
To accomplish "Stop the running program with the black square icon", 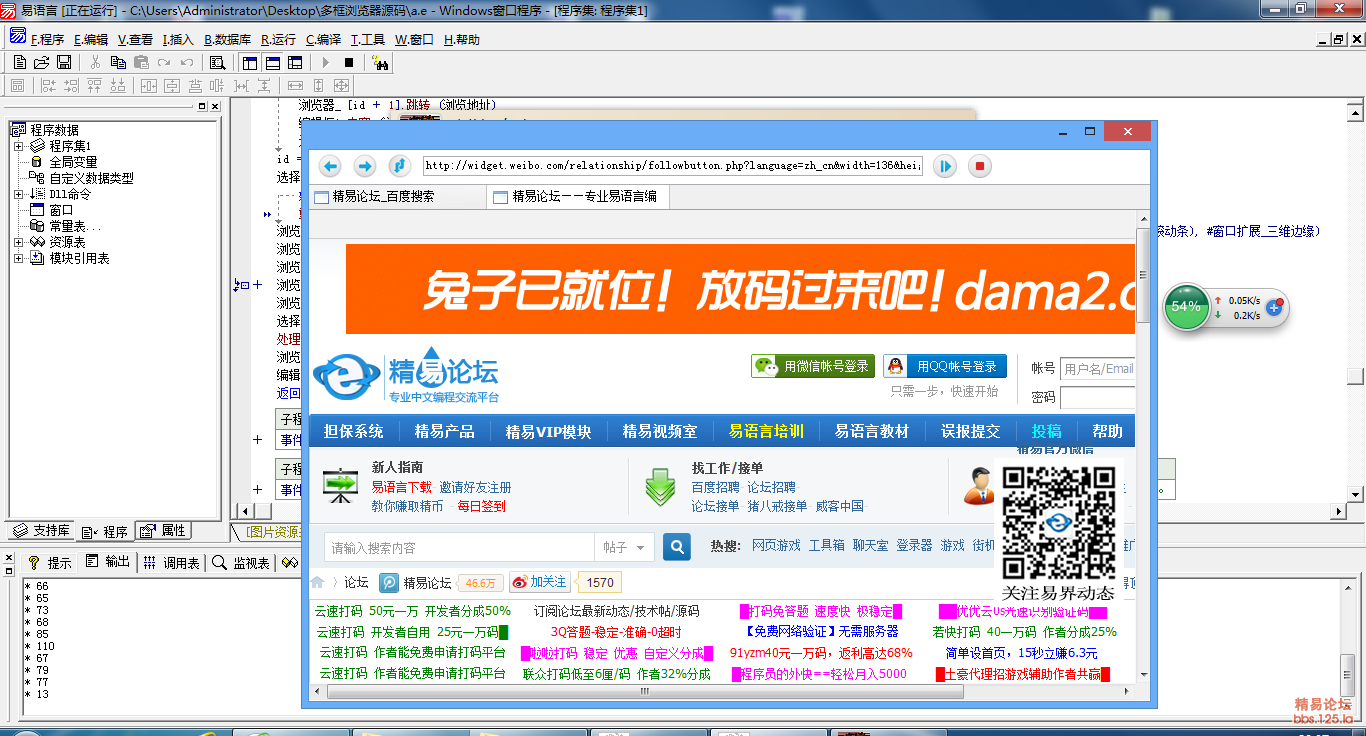I will tap(348, 62).
